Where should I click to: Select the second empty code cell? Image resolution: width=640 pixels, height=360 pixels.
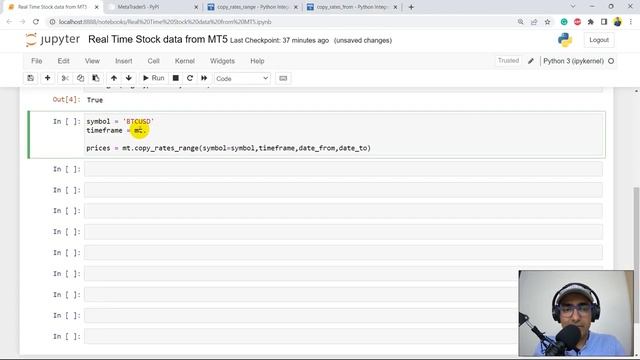pyautogui.click(x=343, y=190)
